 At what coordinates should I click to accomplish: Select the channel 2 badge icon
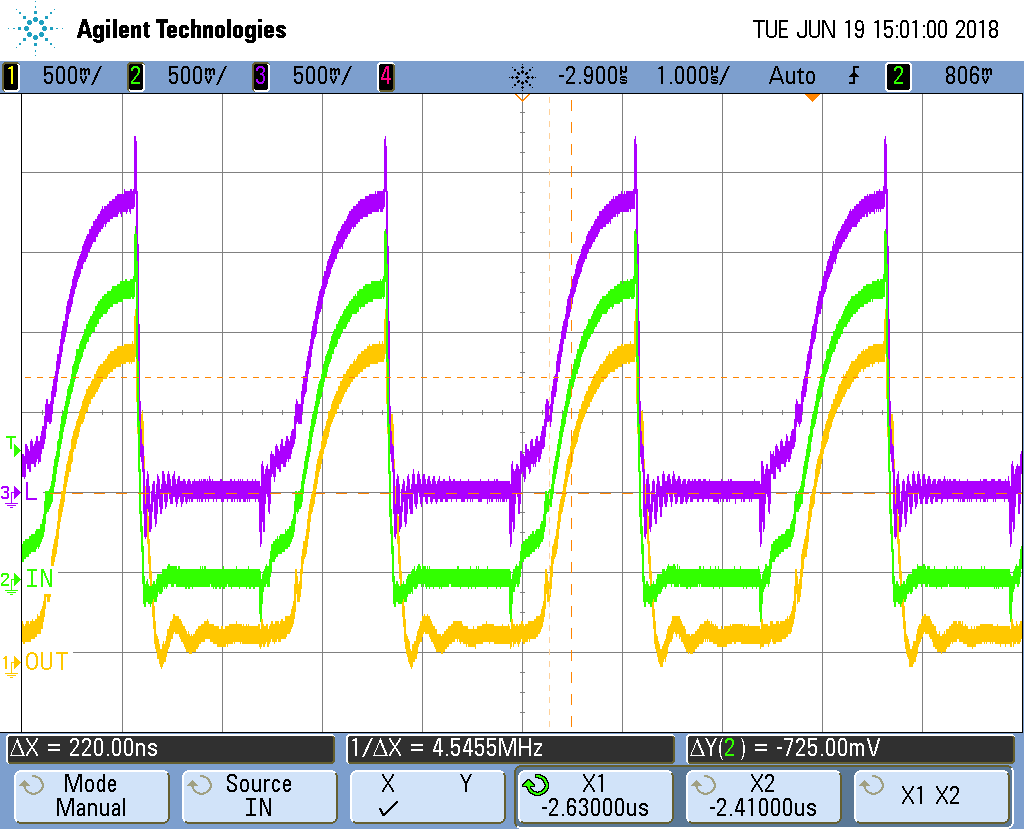tap(135, 76)
